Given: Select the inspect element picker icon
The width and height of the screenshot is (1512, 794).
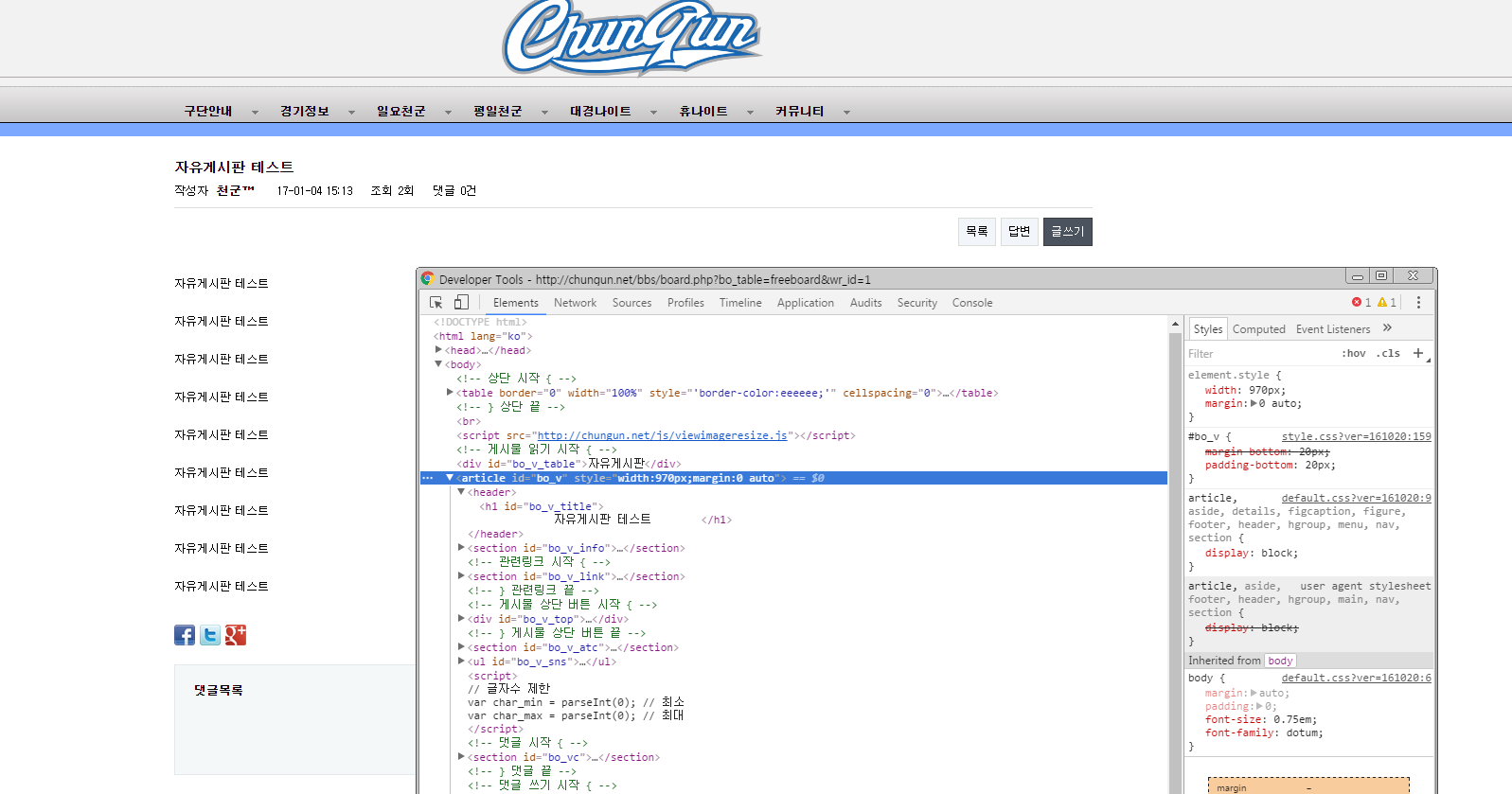Looking at the screenshot, I should [x=436, y=303].
